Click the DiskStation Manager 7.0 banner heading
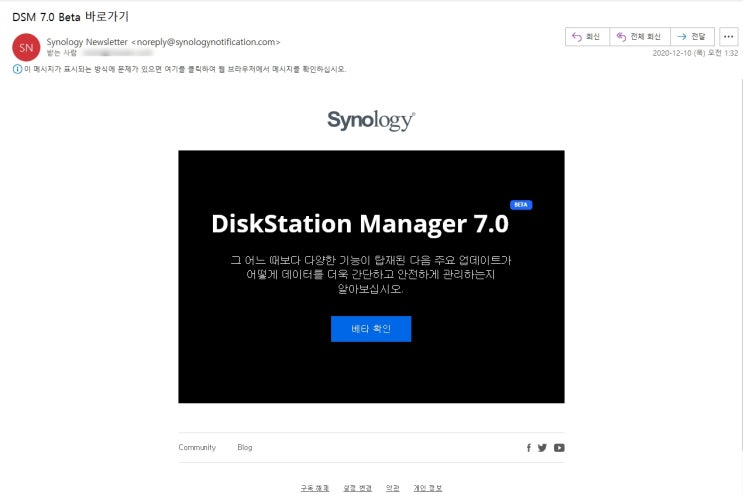Screen dimensions: 743x494 [x=360, y=224]
